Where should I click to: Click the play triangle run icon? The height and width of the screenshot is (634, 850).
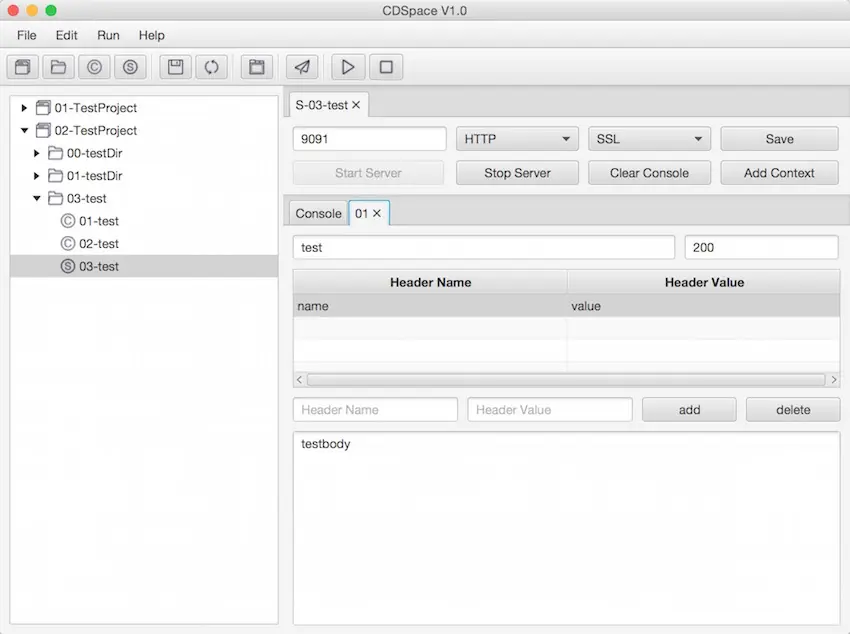click(347, 67)
